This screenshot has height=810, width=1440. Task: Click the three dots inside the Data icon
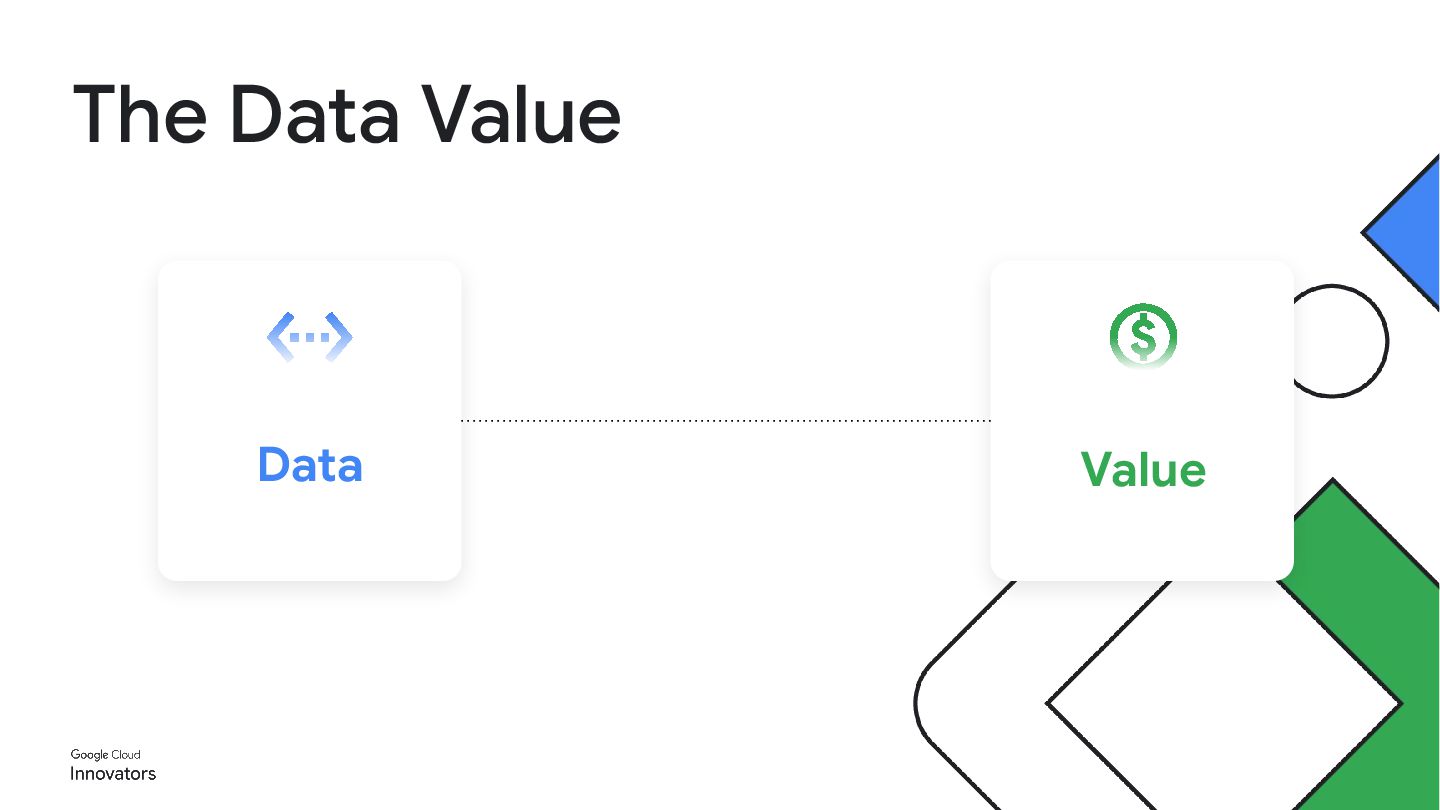pyautogui.click(x=309, y=337)
